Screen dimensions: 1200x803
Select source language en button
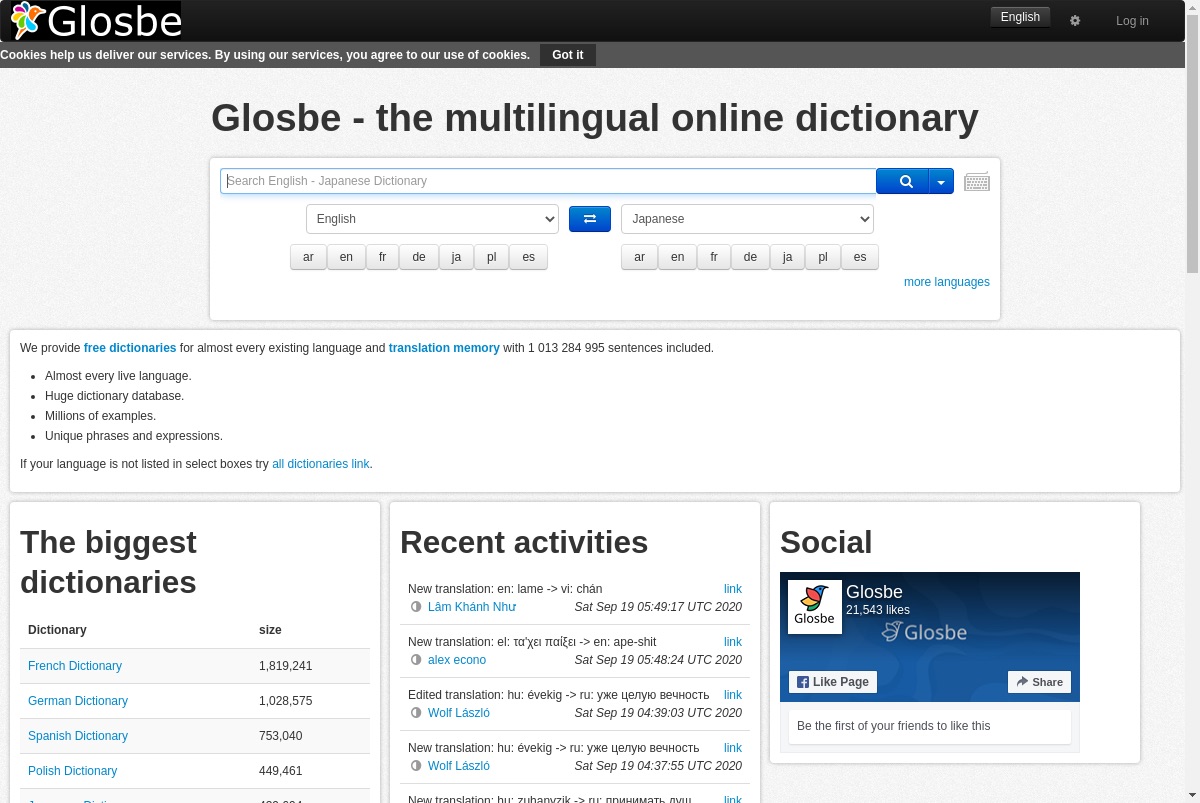point(346,257)
